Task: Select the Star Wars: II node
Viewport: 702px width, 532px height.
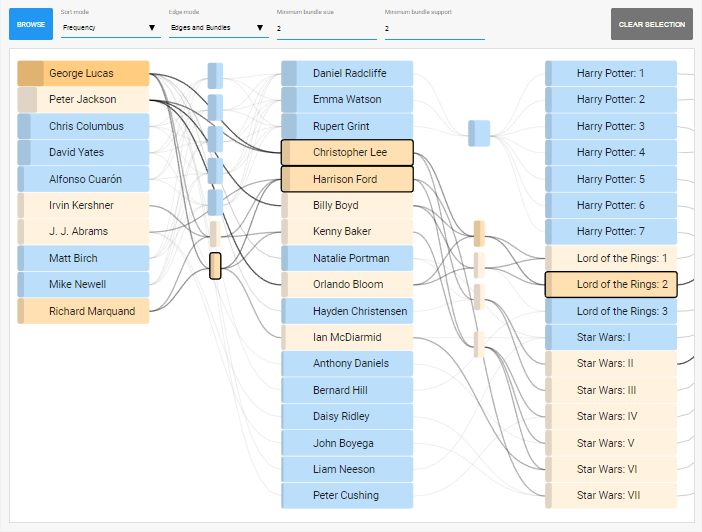Action: [x=611, y=364]
